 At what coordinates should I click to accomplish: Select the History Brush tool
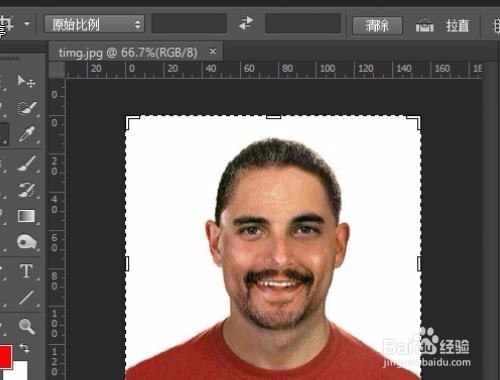point(27,190)
